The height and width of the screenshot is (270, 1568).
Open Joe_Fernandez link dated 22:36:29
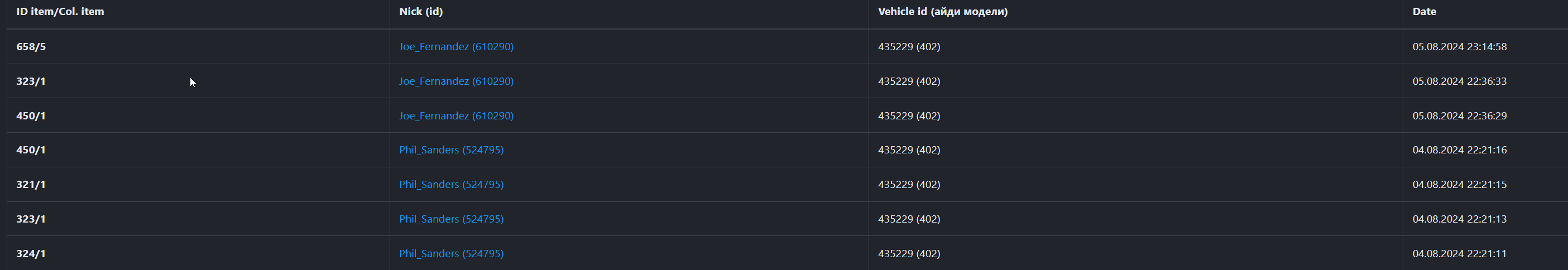click(x=456, y=116)
